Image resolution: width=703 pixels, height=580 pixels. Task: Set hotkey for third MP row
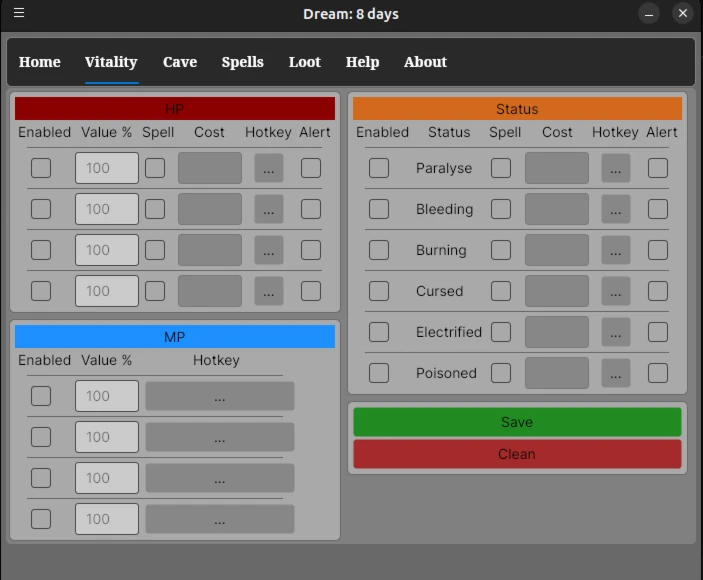[x=220, y=478]
